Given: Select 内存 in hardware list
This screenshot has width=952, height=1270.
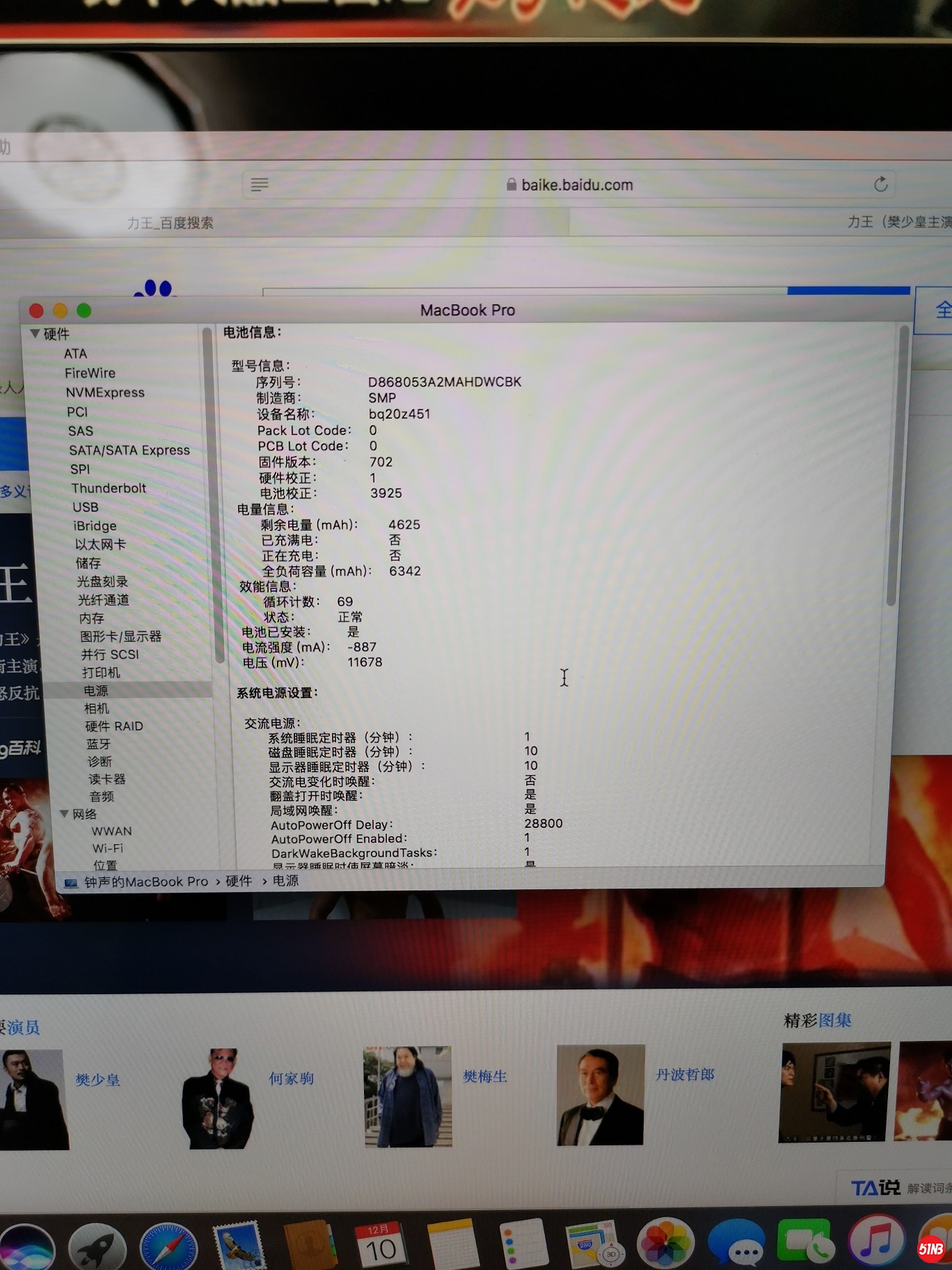Looking at the screenshot, I should tap(91, 618).
